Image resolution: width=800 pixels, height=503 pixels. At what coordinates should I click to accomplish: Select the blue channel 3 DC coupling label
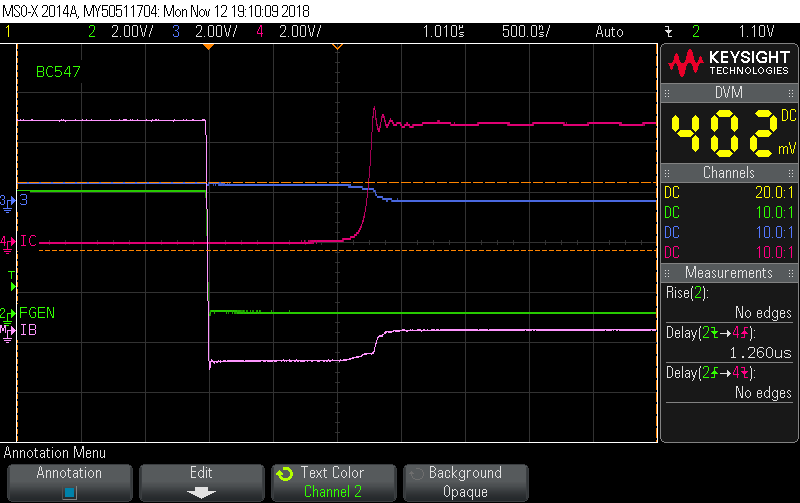[672, 233]
